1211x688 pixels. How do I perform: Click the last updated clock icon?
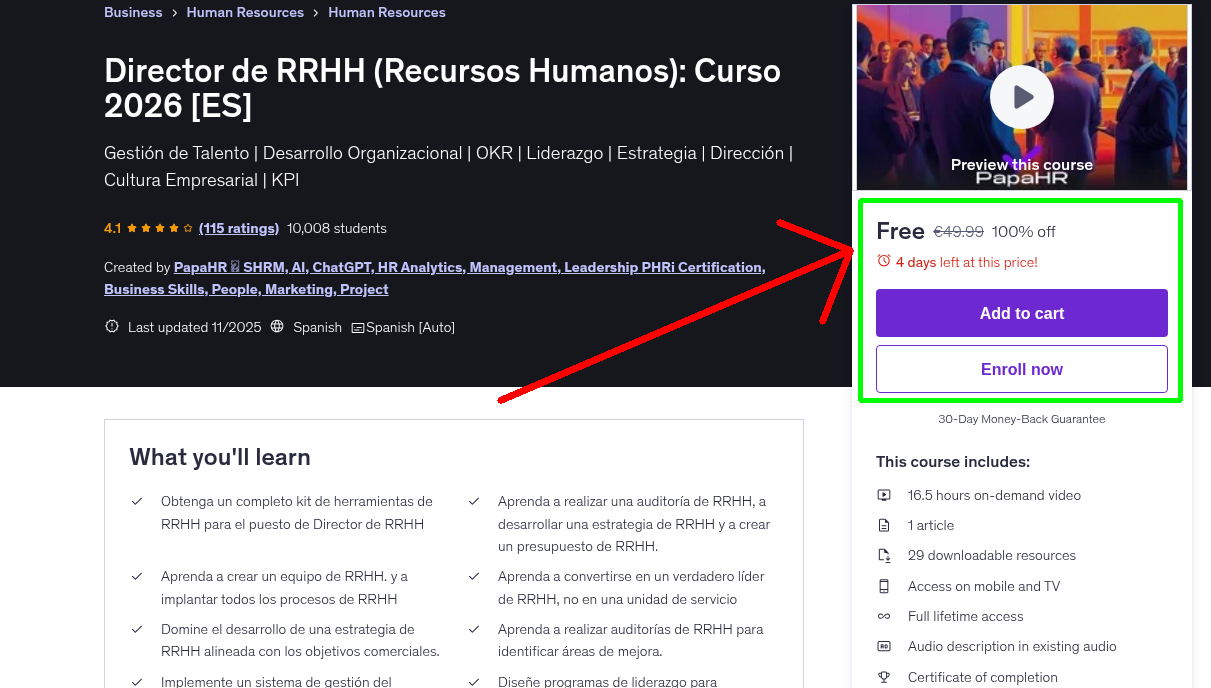[111, 326]
